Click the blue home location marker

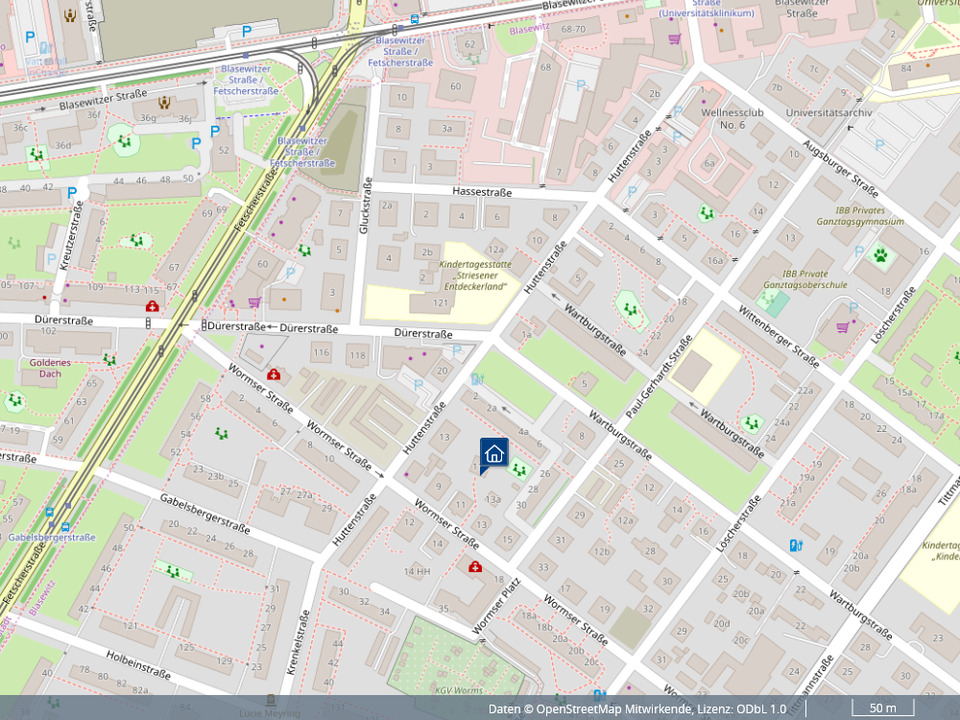point(494,453)
